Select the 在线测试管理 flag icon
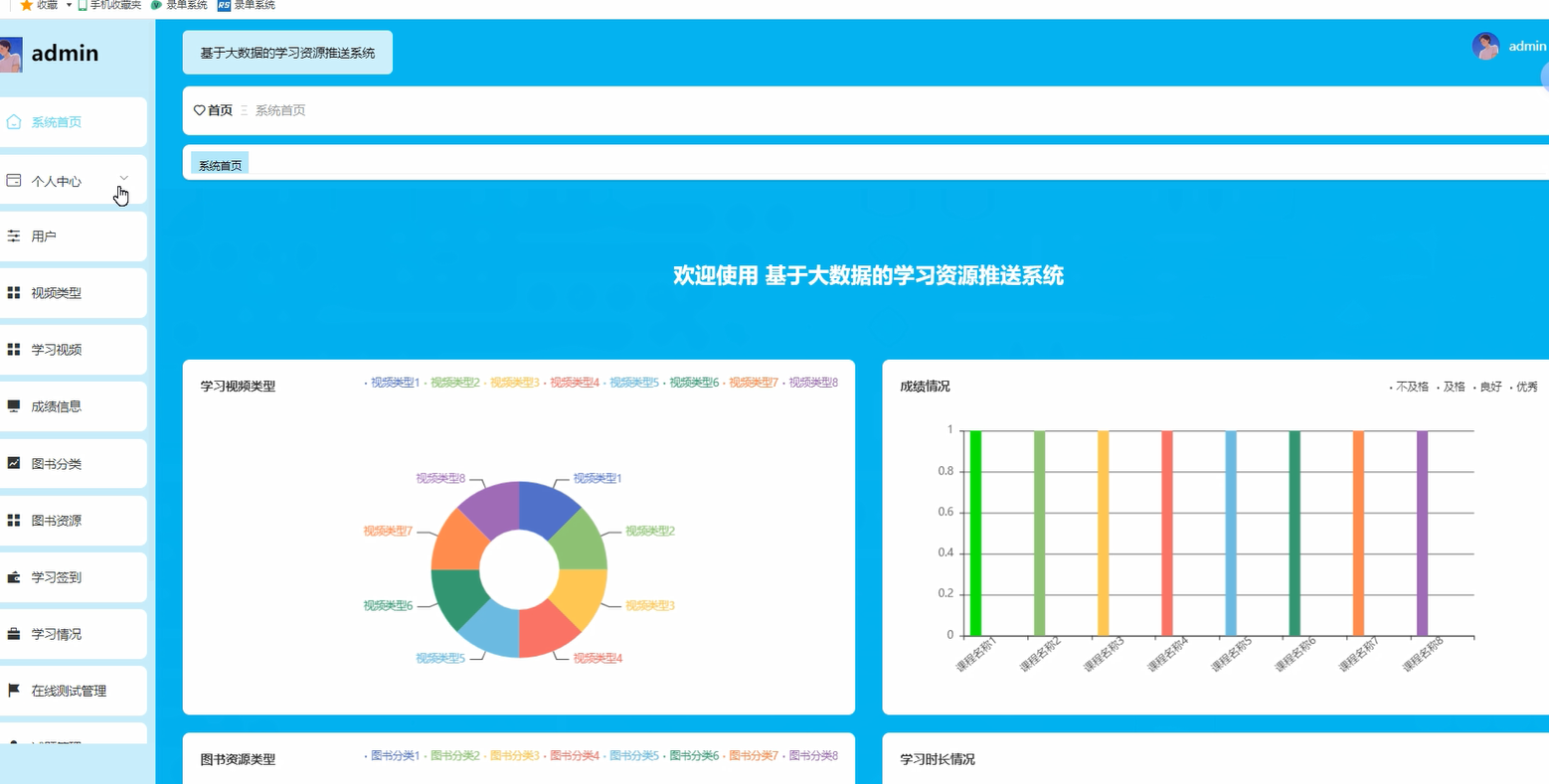Image resolution: width=1549 pixels, height=784 pixels. click(x=13, y=690)
